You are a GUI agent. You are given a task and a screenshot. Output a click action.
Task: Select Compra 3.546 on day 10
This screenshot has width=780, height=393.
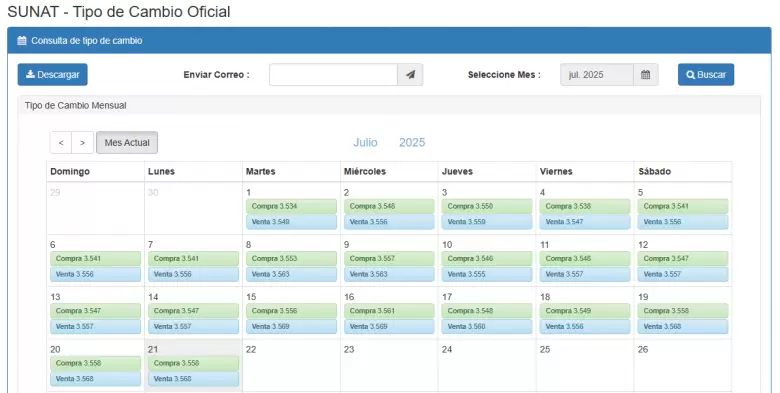coord(487,259)
